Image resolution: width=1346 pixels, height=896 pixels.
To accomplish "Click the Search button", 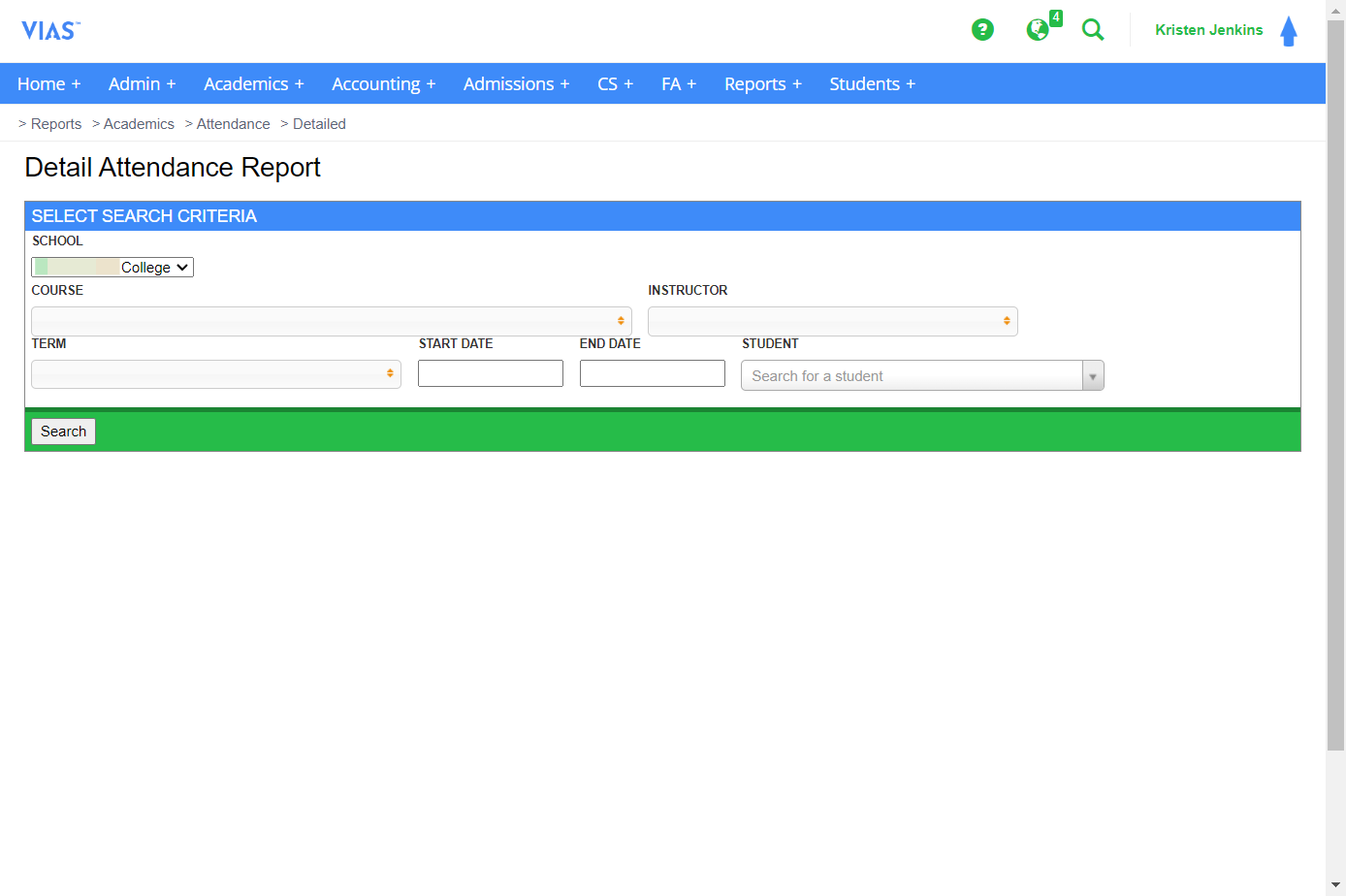I will point(63,431).
